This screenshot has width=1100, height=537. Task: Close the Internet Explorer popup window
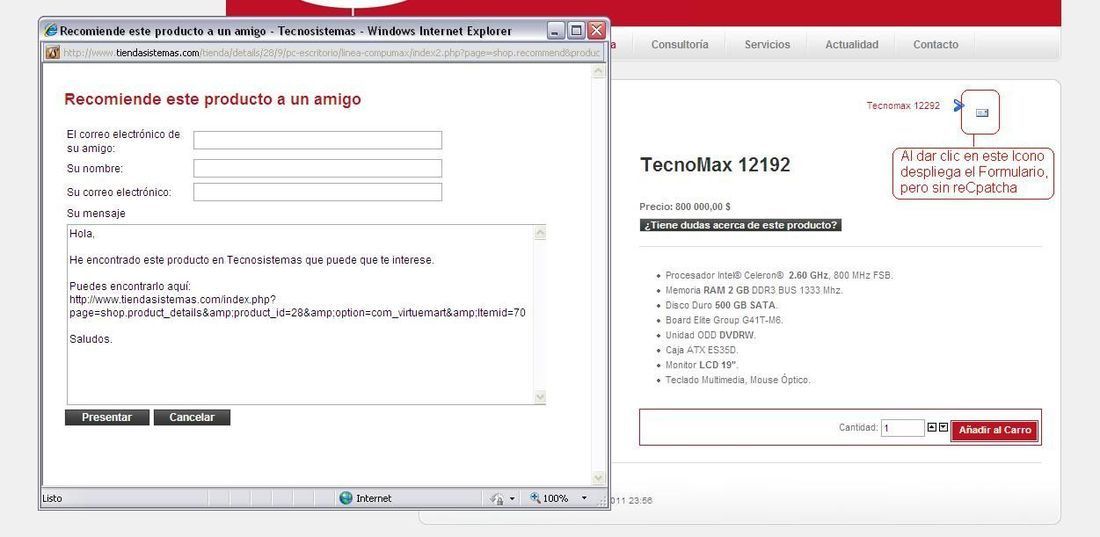click(596, 30)
